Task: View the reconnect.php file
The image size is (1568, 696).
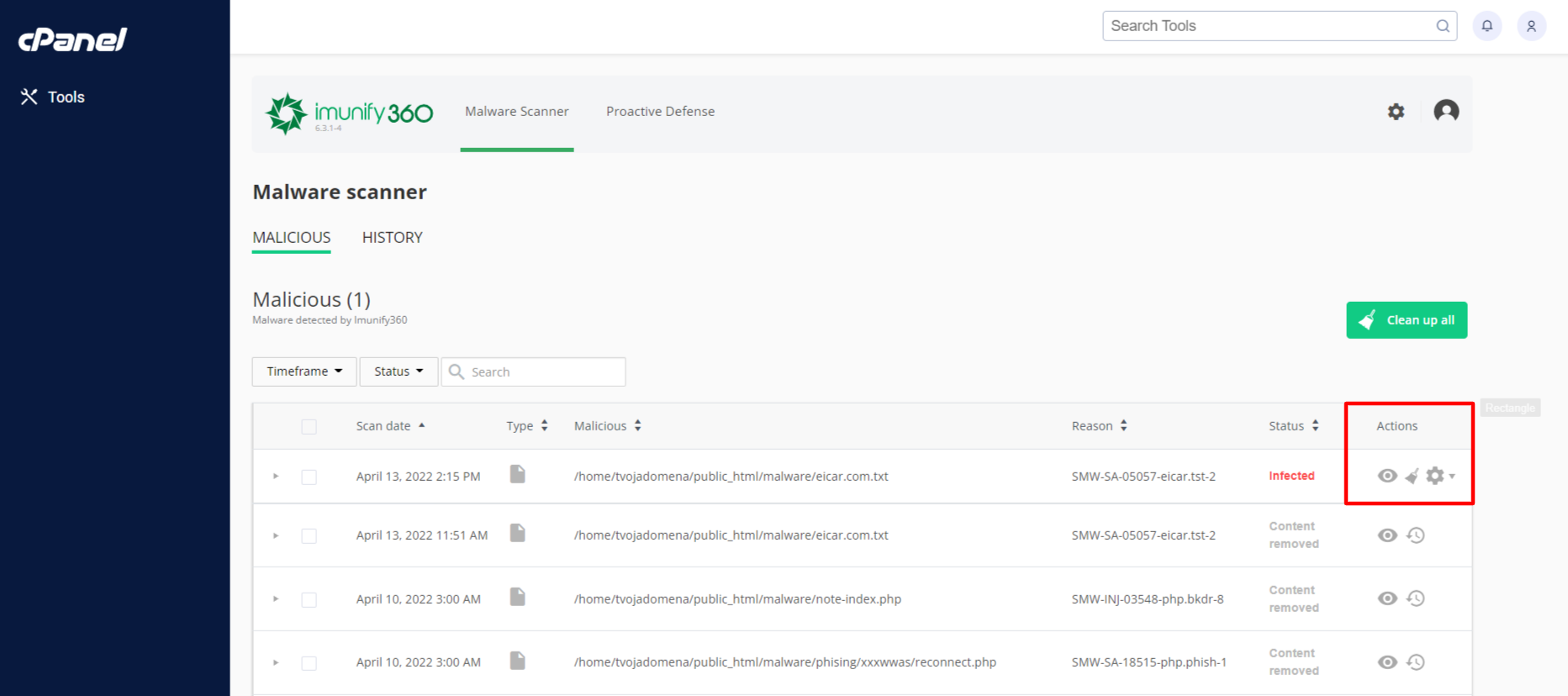Action: (1387, 662)
